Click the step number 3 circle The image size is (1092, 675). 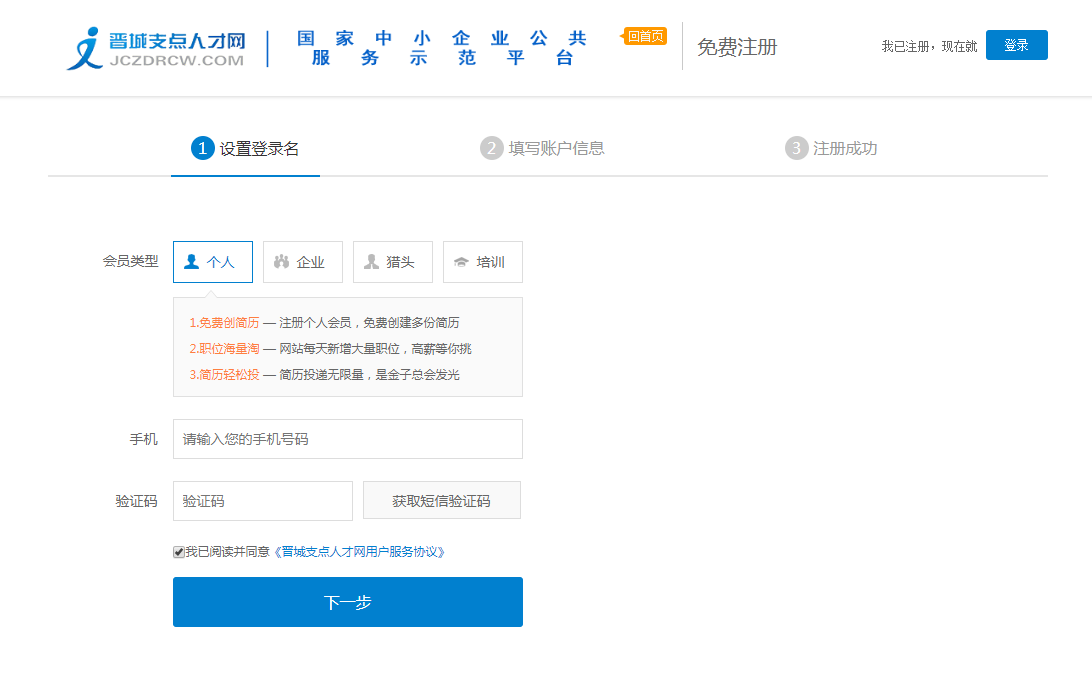pos(797,148)
